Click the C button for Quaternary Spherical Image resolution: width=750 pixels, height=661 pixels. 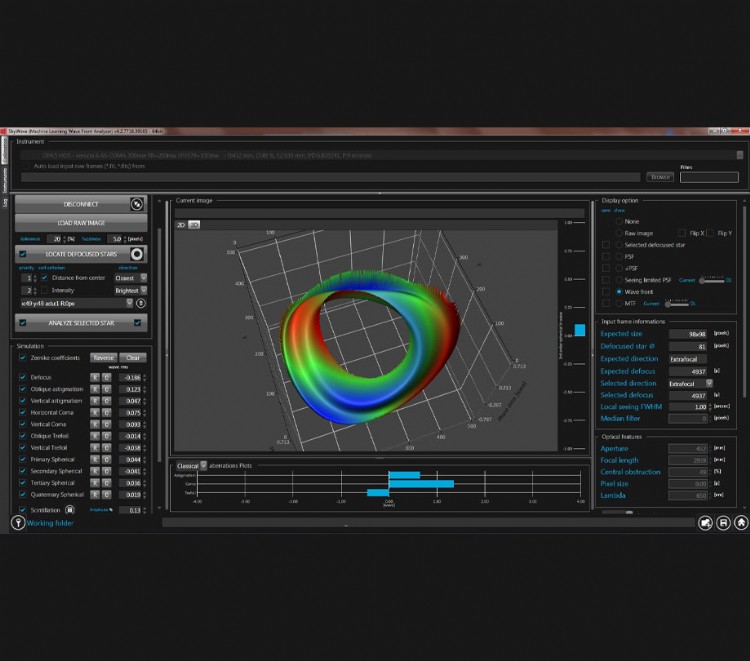click(x=106, y=494)
